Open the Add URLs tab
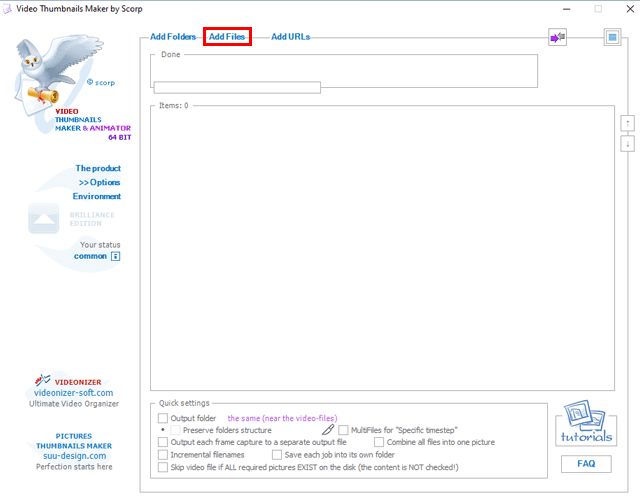This screenshot has width=640, height=500. (x=291, y=37)
